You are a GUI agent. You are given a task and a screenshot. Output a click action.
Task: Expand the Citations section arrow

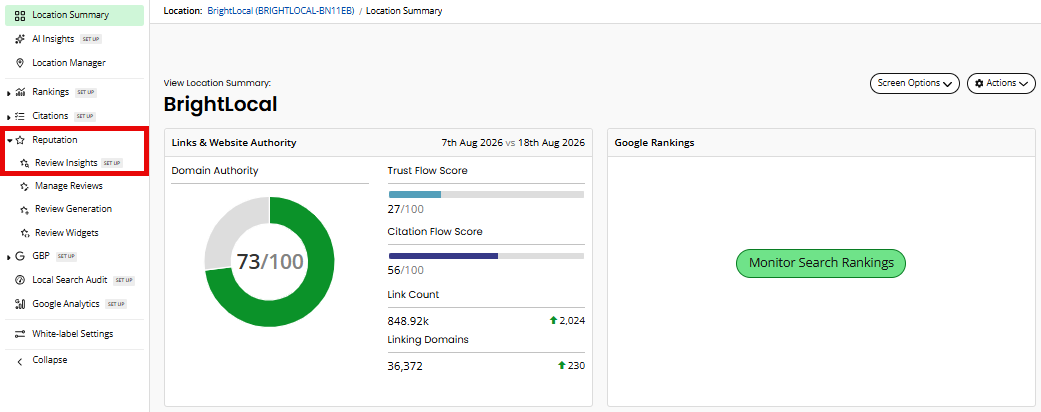(x=8, y=117)
